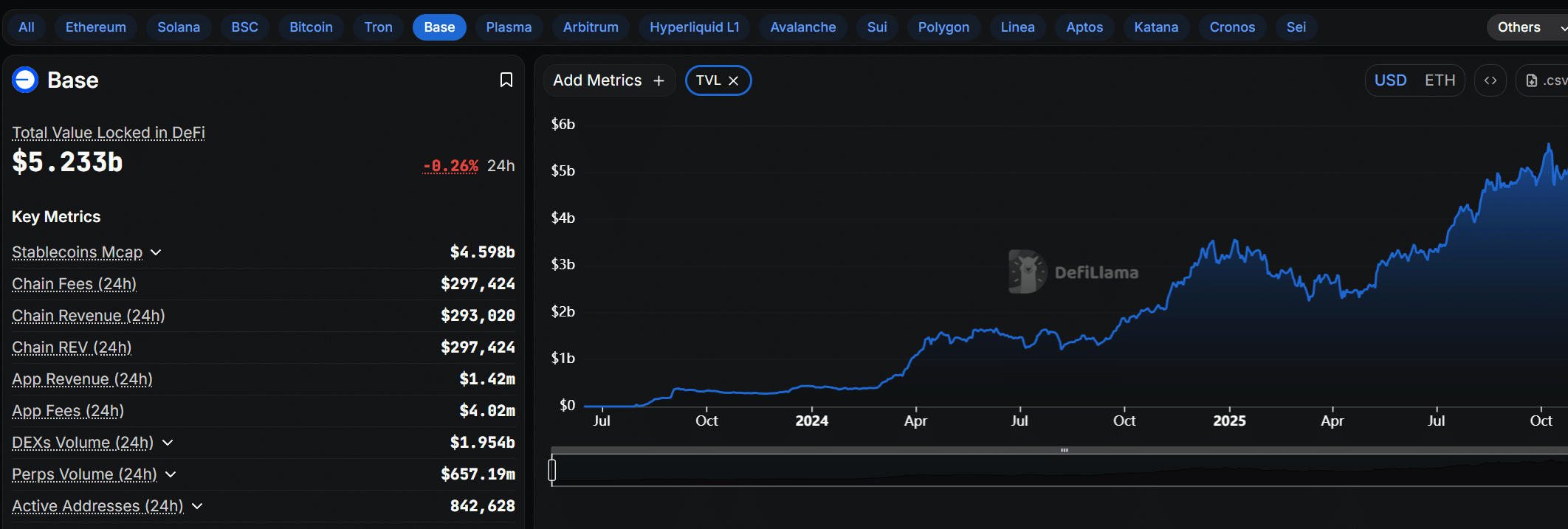
Task: Expand the Active Addresses (24h) row
Action: coord(197,506)
